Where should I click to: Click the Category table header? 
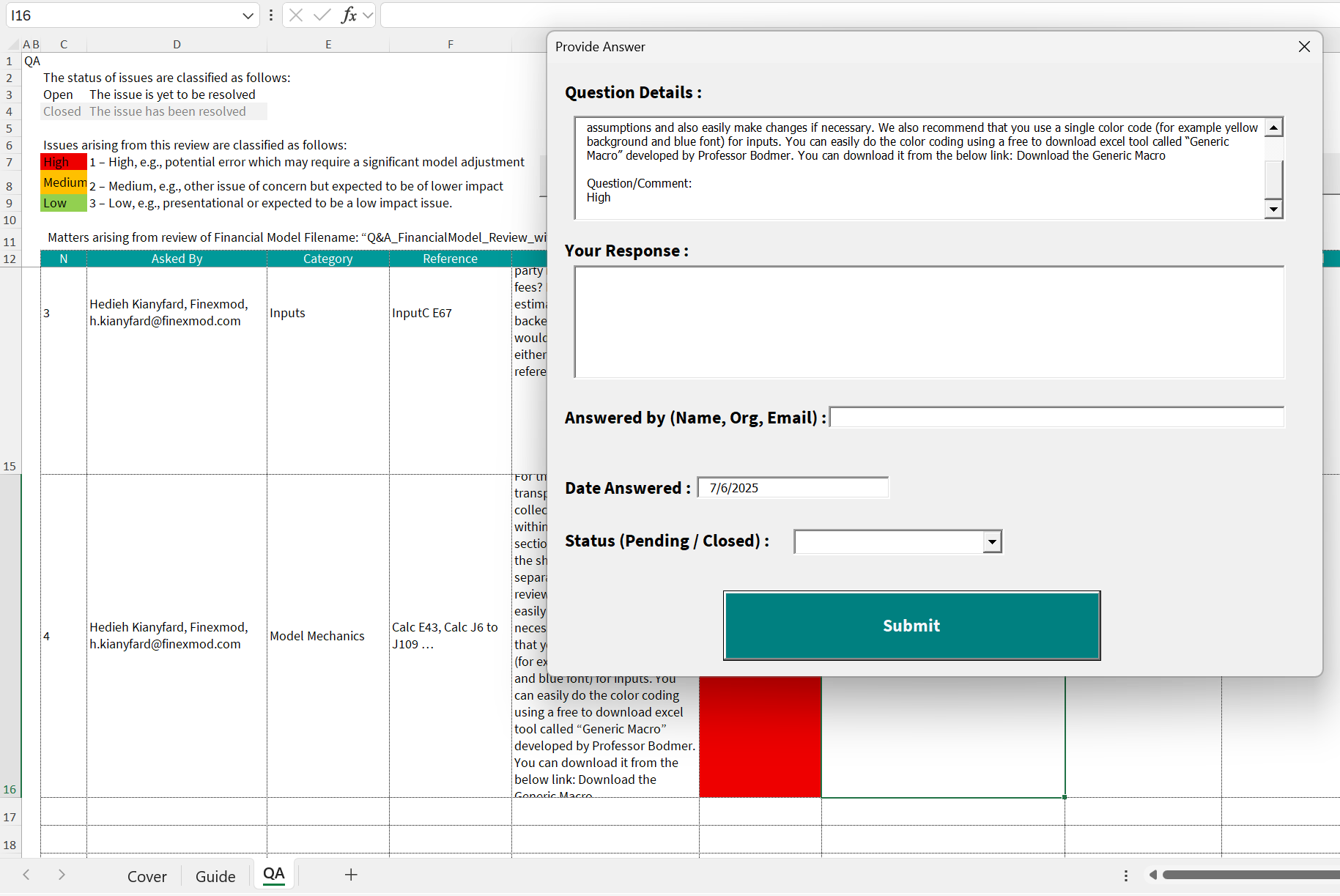coord(328,259)
